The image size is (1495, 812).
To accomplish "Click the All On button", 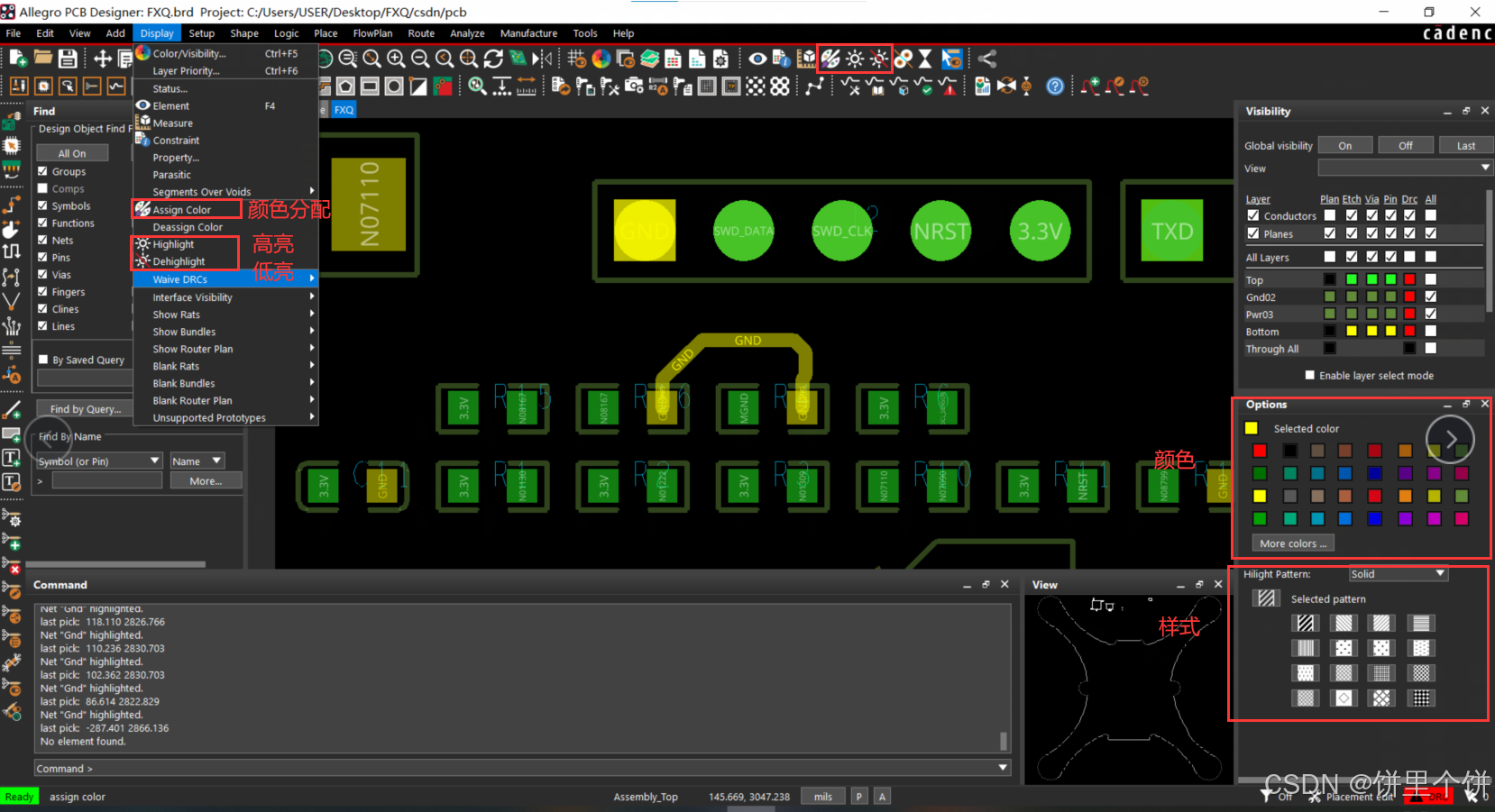I will tap(72, 153).
